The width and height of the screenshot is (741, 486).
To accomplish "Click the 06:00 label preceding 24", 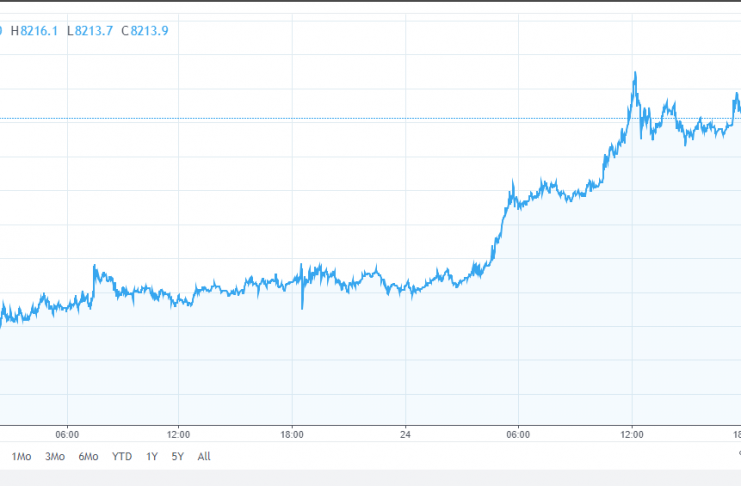I will (x=66, y=435).
